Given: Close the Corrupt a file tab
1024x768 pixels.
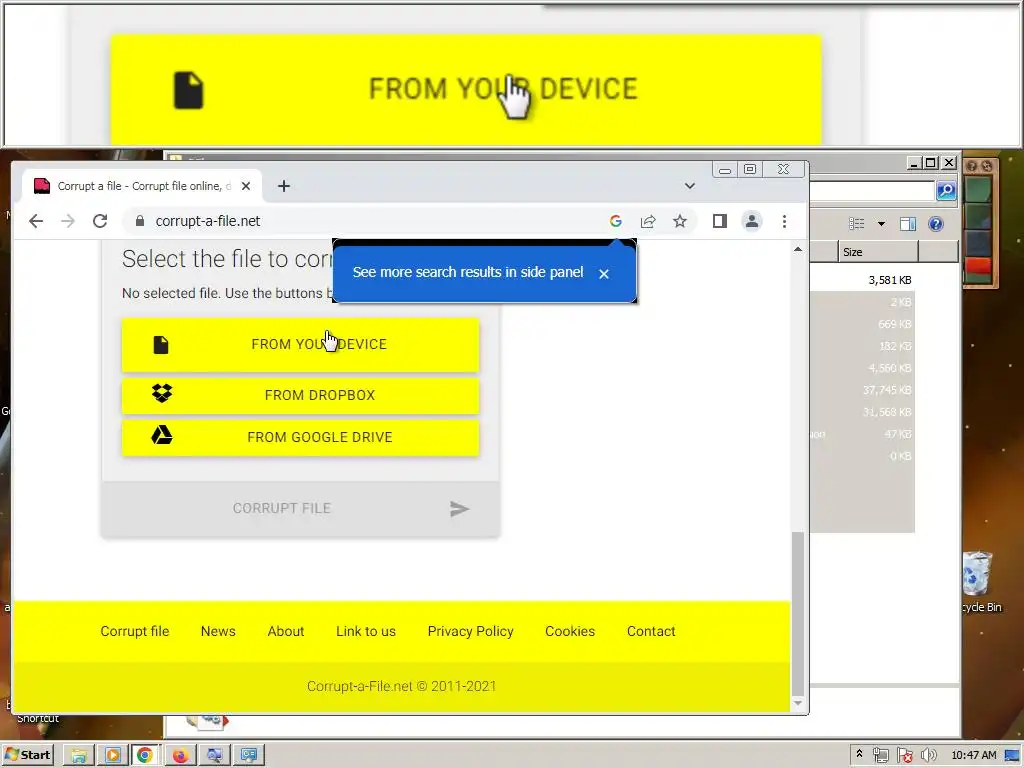Looking at the screenshot, I should tap(246, 186).
